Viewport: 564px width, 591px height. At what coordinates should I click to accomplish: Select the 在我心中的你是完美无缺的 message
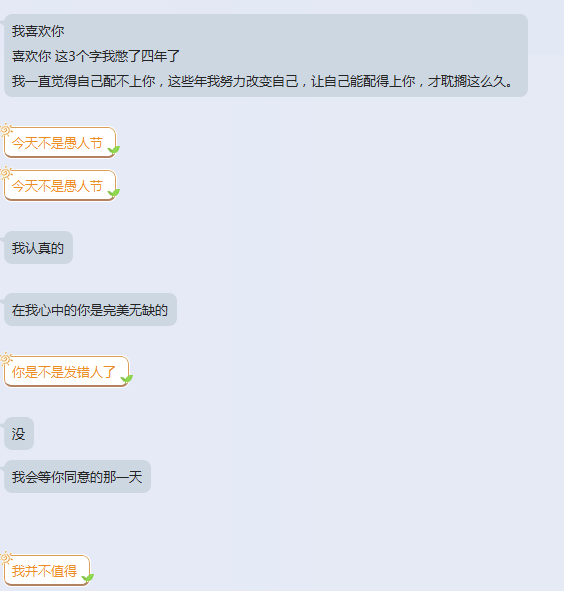click(x=90, y=309)
